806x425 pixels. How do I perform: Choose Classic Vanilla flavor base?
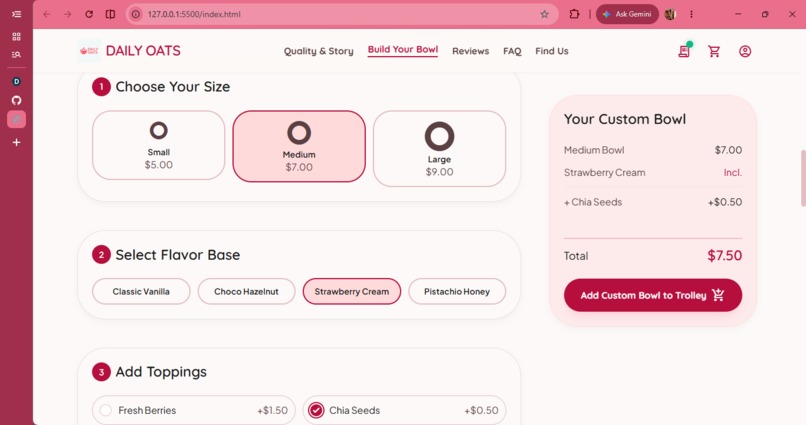[x=141, y=291]
